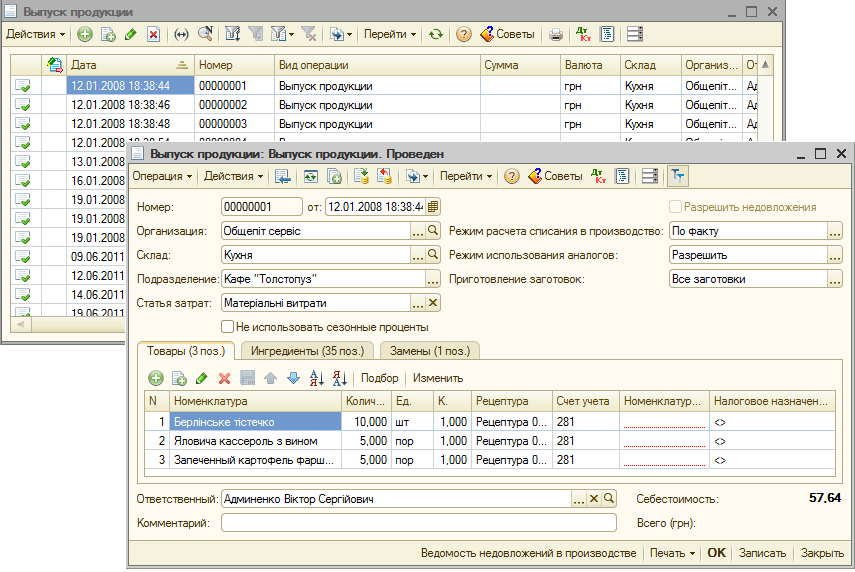Click move row down arrow icon

pyautogui.click(x=293, y=378)
